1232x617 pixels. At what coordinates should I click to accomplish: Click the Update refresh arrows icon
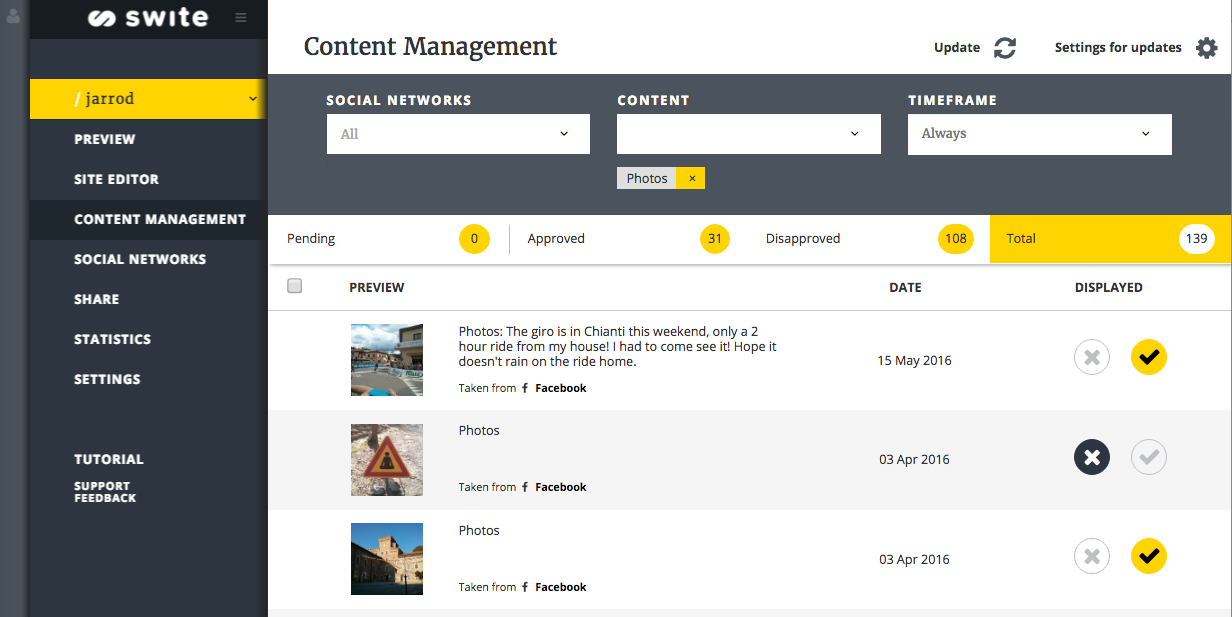1005,48
